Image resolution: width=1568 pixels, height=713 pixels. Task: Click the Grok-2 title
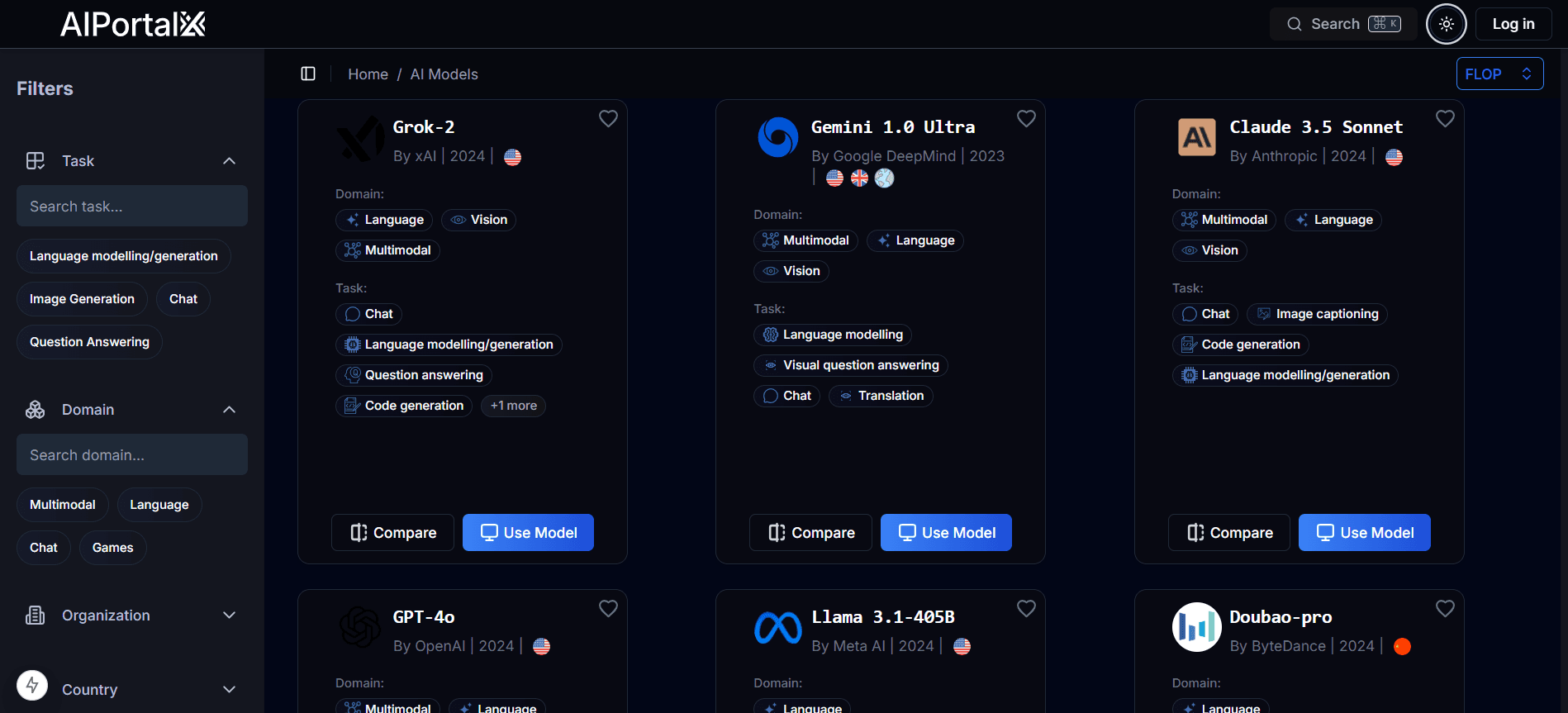(x=424, y=127)
